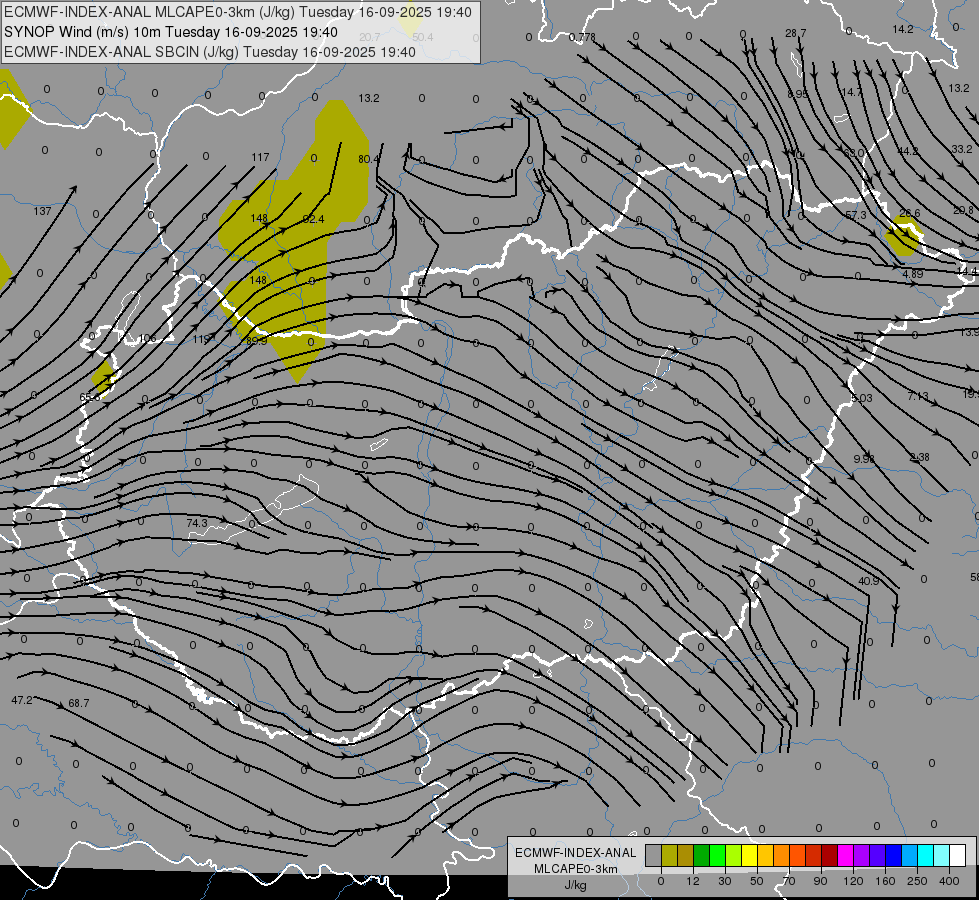This screenshot has width=979, height=900.
Task: Click the legend tick label 160
Action: 885,881
